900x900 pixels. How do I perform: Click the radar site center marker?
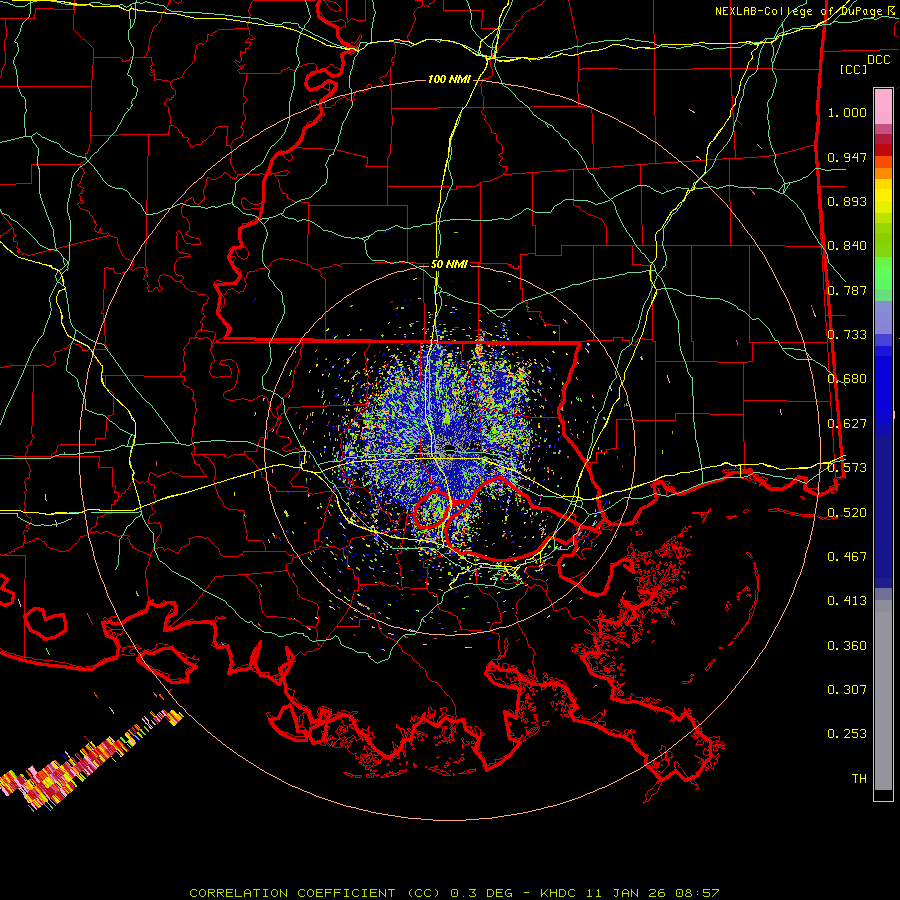pos(449,448)
